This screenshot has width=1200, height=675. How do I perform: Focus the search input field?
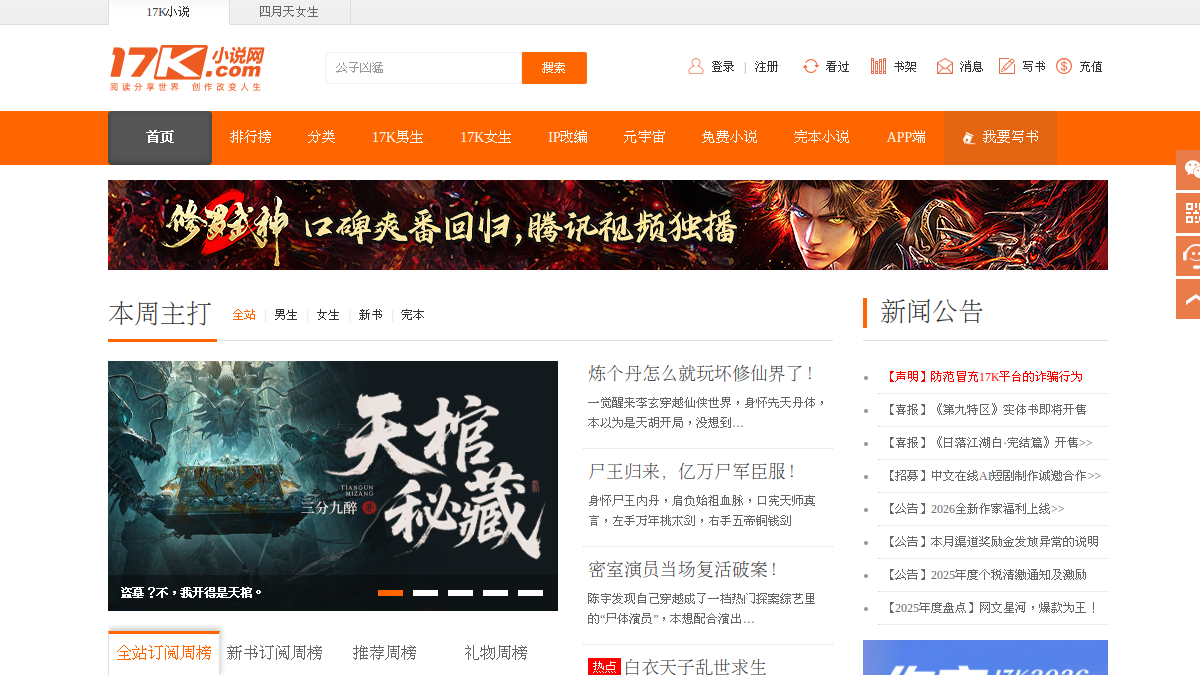coord(423,68)
